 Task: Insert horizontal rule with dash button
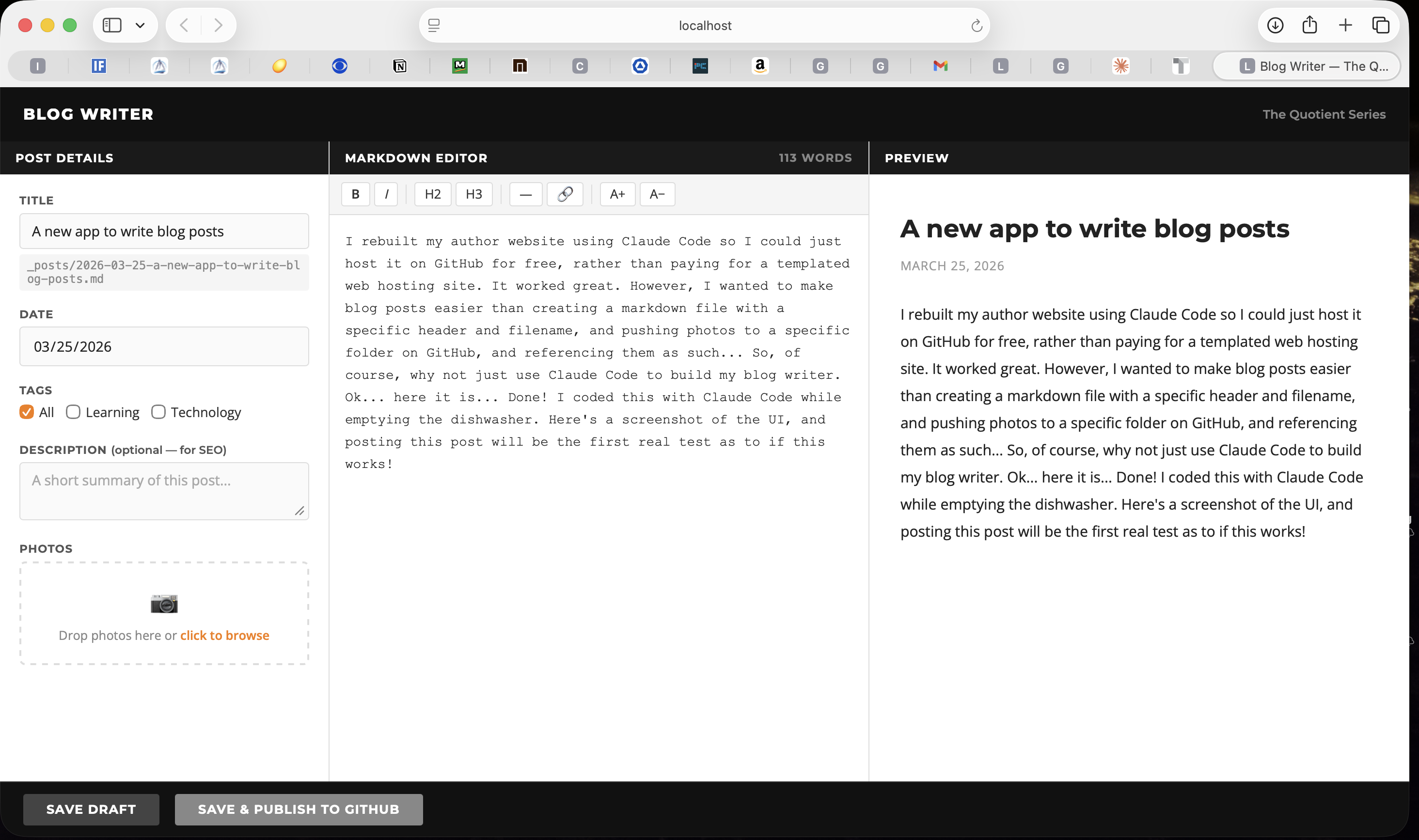tap(525, 194)
